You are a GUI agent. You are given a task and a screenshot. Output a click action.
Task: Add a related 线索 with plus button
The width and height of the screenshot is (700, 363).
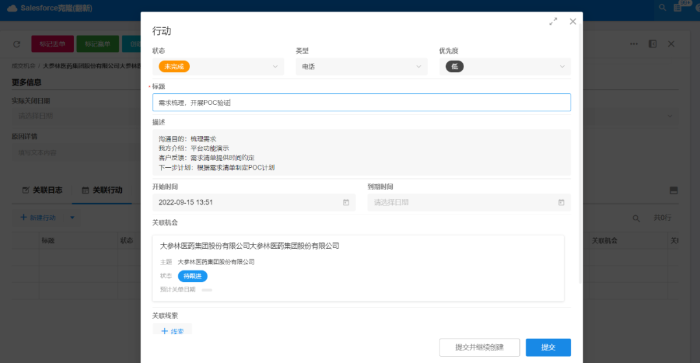pyautogui.click(x=172, y=331)
